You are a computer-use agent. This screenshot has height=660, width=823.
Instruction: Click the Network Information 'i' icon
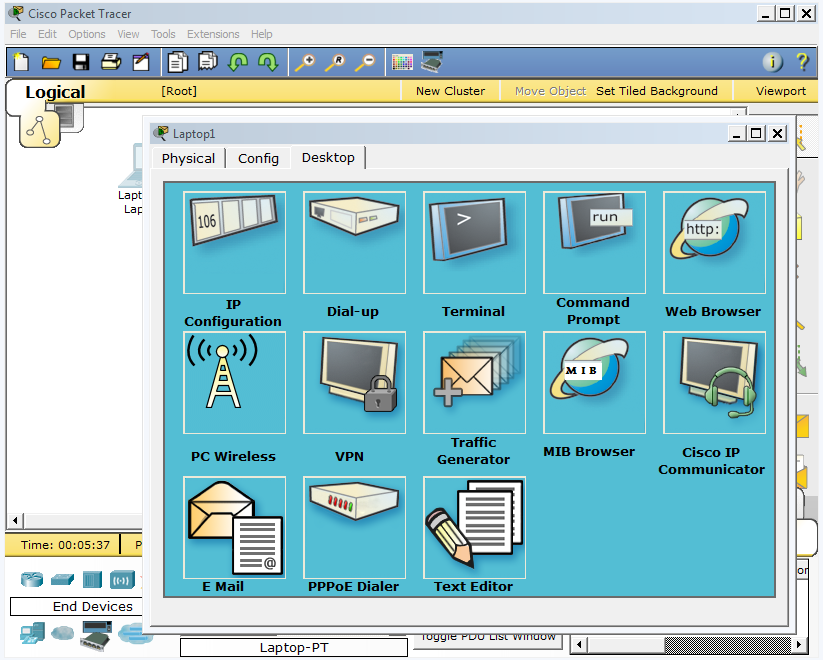(772, 62)
